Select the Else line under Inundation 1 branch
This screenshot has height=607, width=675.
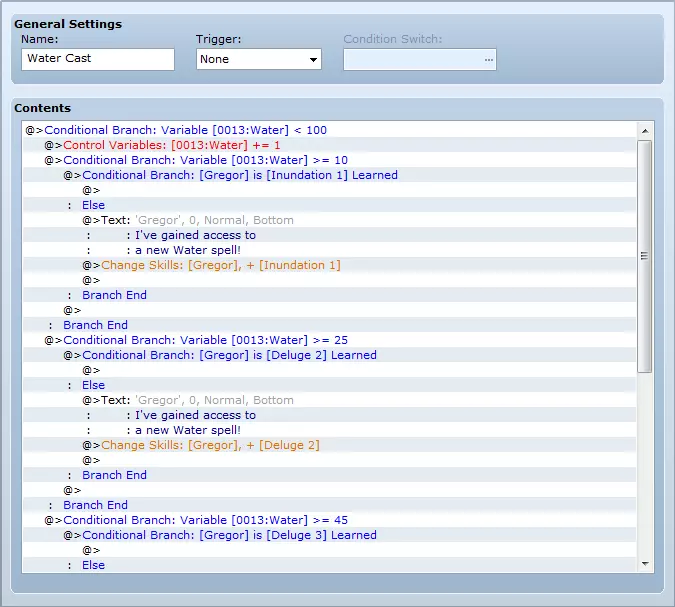(330, 205)
